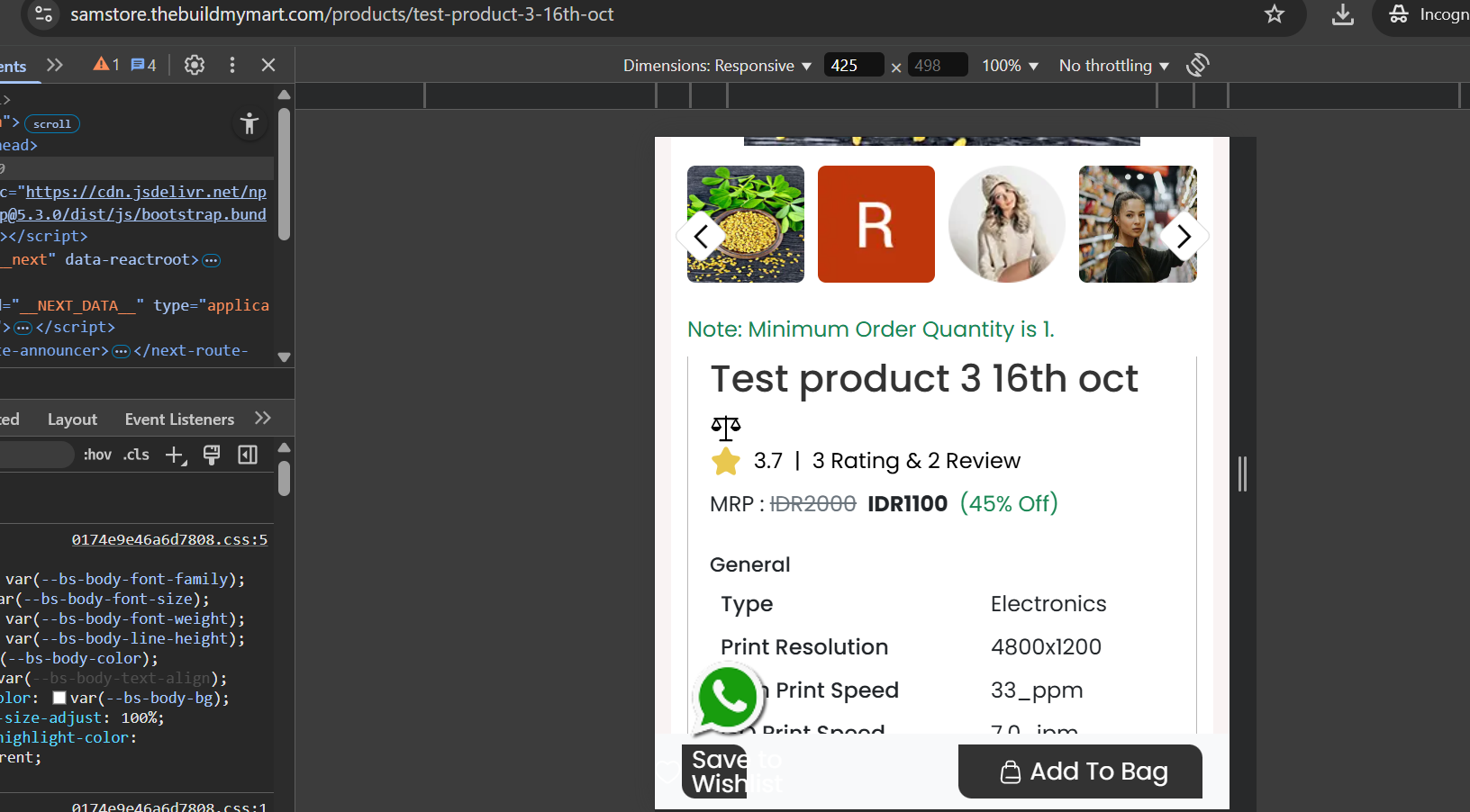Open the No throttling dropdown
The image size is (1470, 812).
click(x=1114, y=66)
